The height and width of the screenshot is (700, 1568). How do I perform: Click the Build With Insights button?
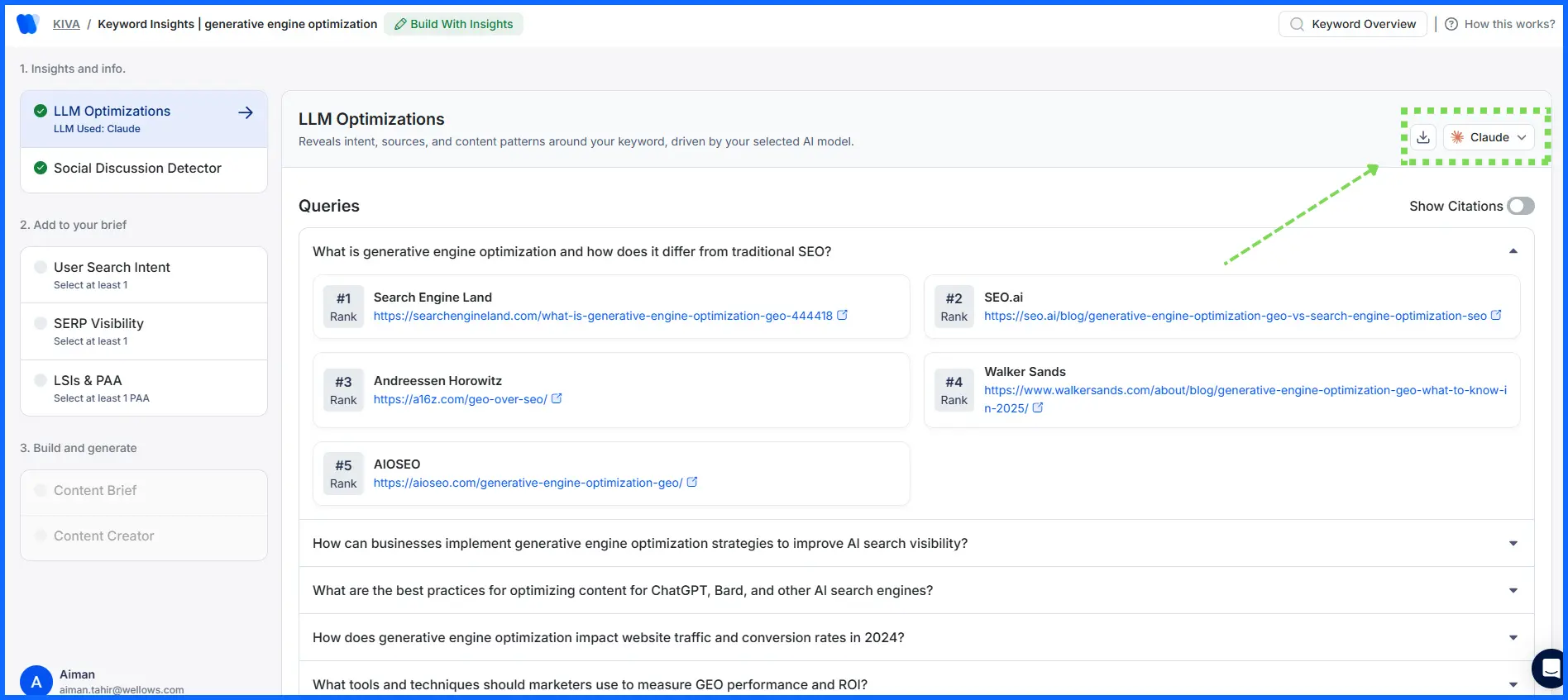pyautogui.click(x=453, y=24)
